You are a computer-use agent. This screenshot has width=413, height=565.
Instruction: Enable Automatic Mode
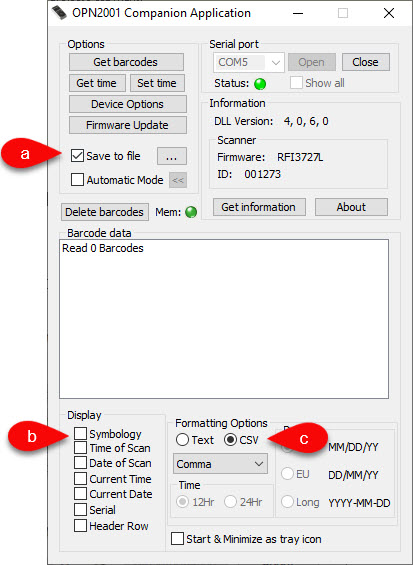[x=77, y=179]
